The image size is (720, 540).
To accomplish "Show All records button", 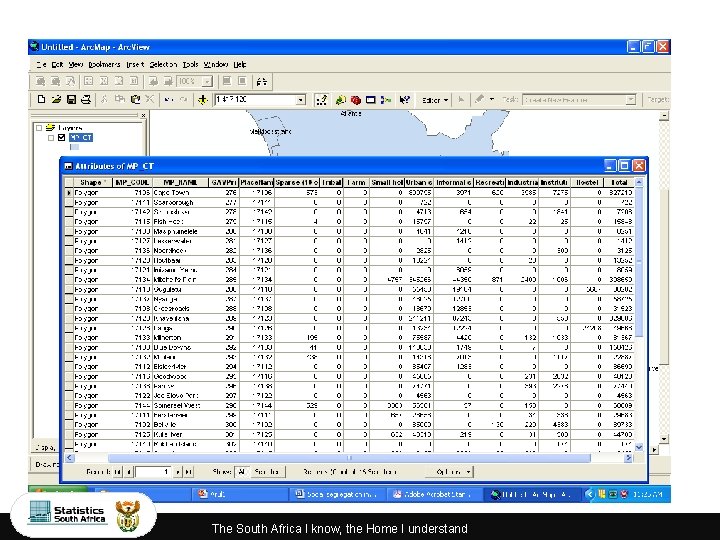I will tap(242, 472).
